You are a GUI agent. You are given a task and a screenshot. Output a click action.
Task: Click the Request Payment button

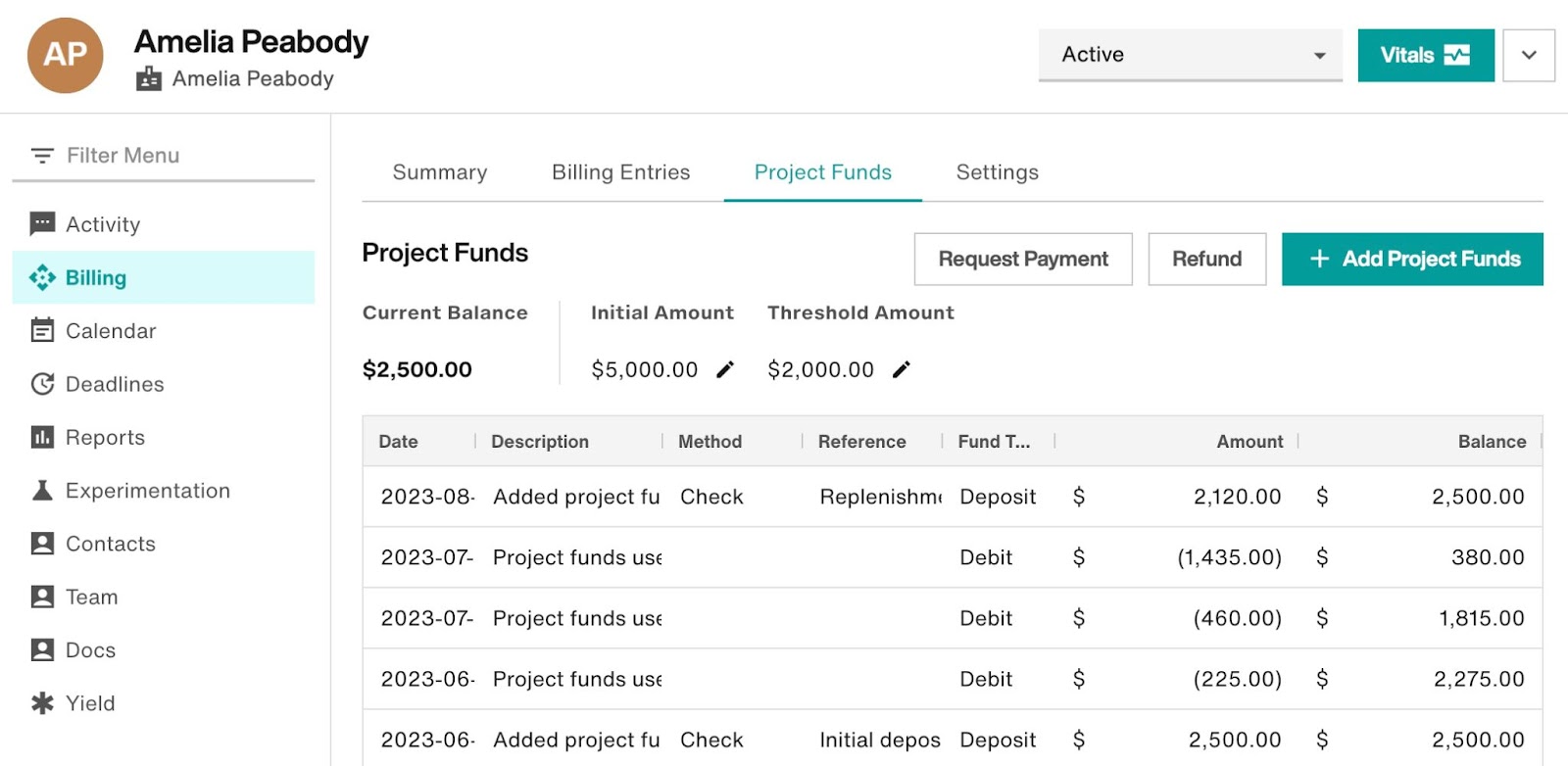coord(1023,259)
